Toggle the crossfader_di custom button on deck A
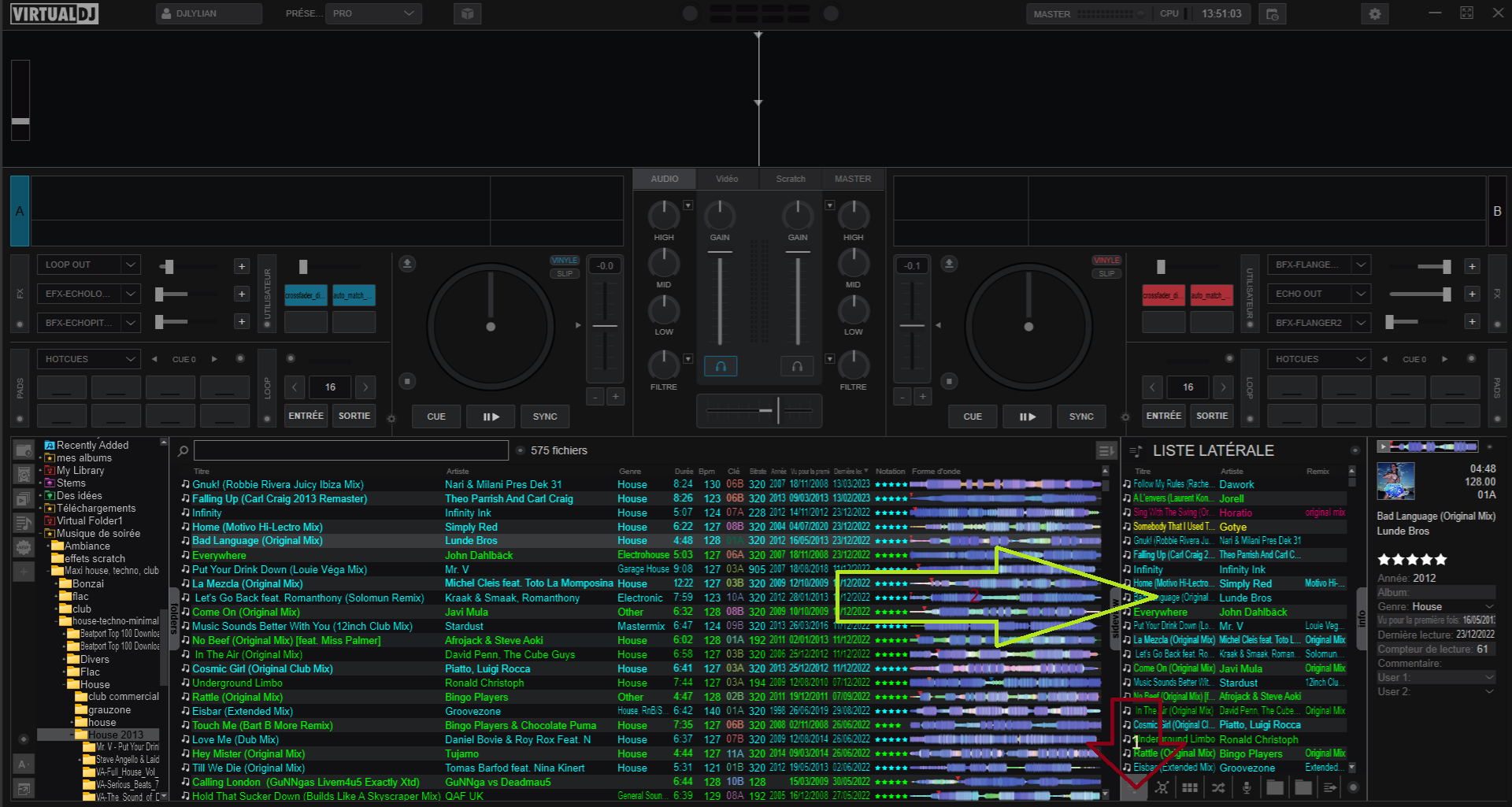Image resolution: width=1512 pixels, height=807 pixels. pyautogui.click(x=306, y=295)
